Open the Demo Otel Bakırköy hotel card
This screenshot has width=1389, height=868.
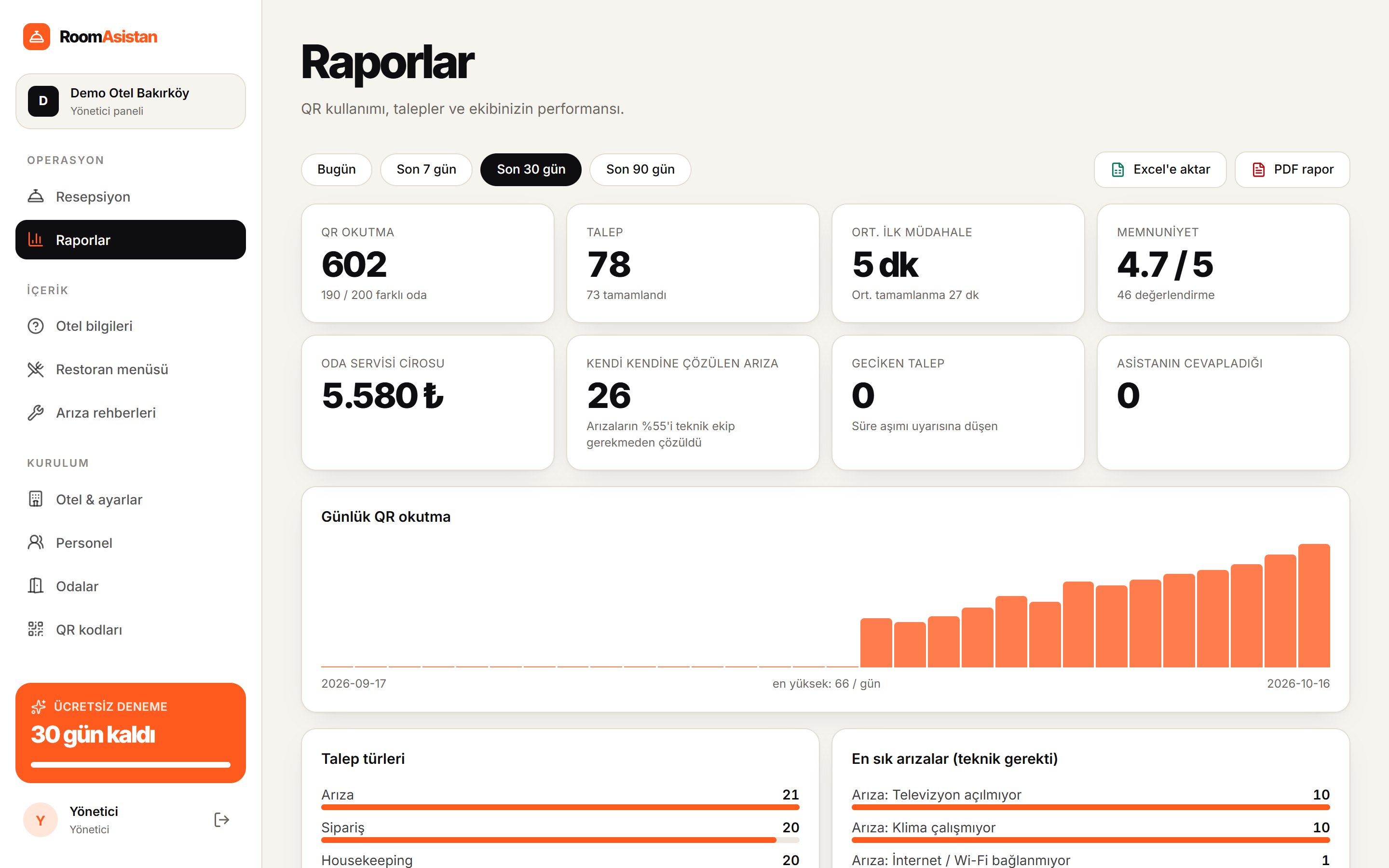[131, 101]
